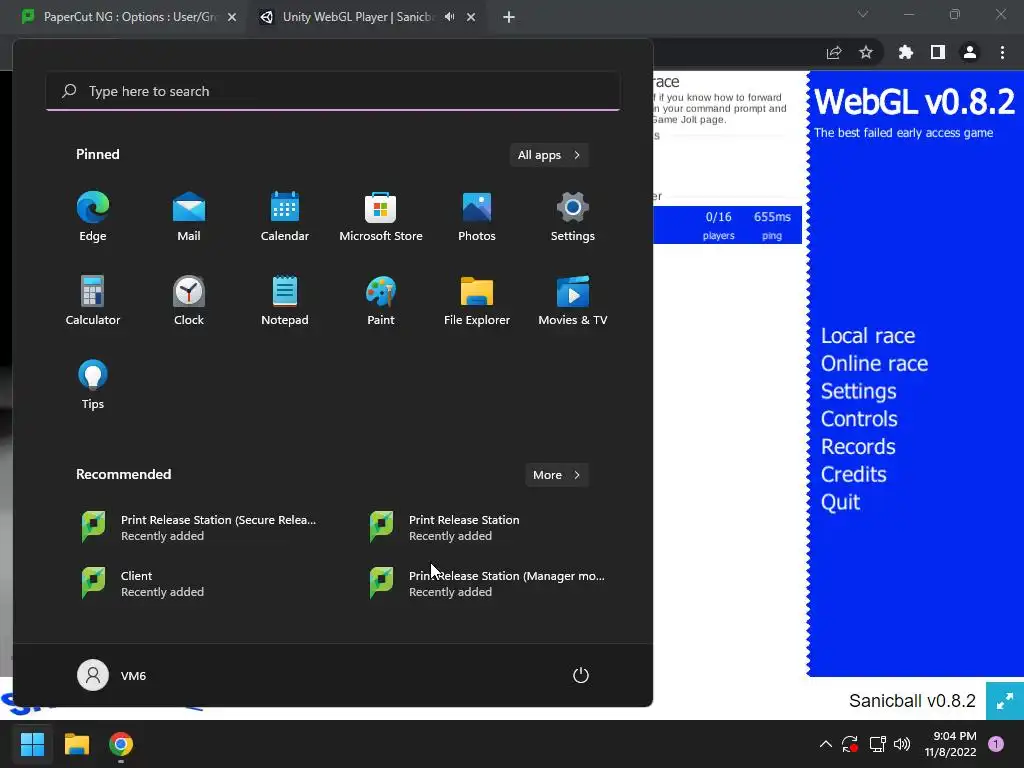This screenshot has width=1024, height=768.
Task: Open Microsoft Store
Action: [381, 217]
